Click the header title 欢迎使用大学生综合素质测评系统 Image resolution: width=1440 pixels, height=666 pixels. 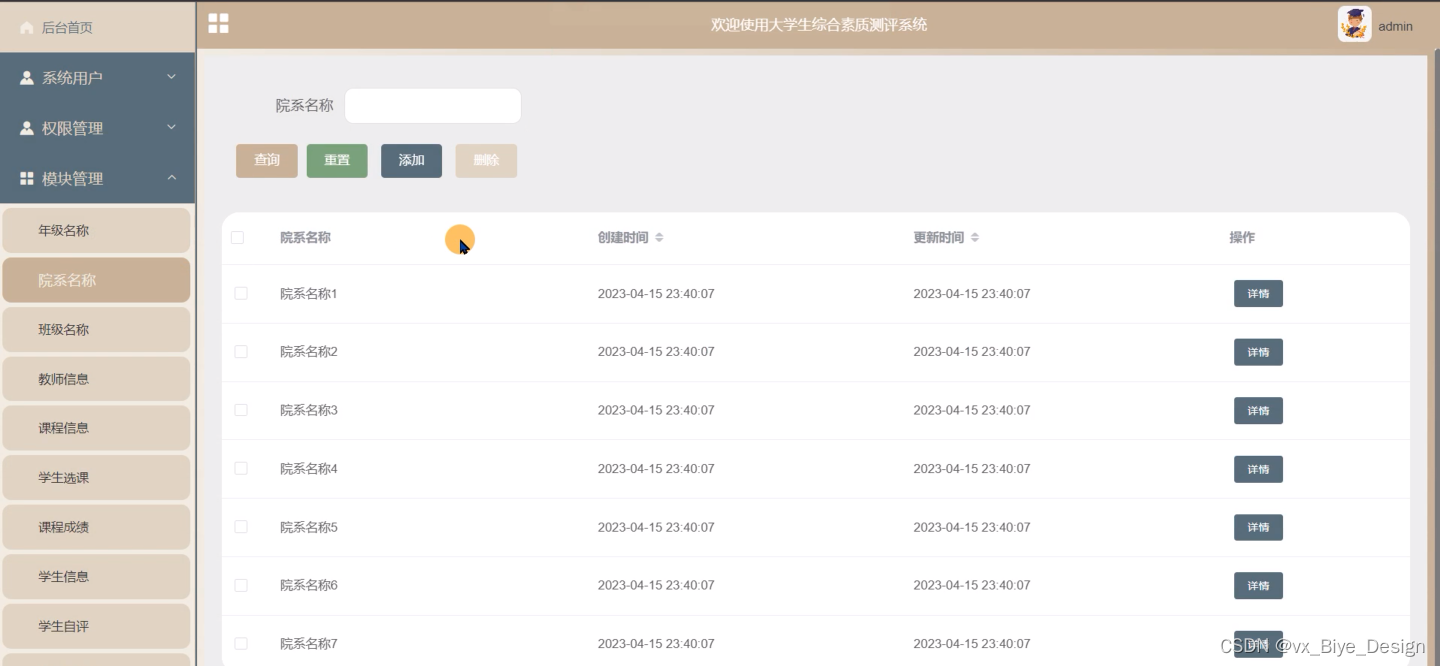pyautogui.click(x=819, y=25)
